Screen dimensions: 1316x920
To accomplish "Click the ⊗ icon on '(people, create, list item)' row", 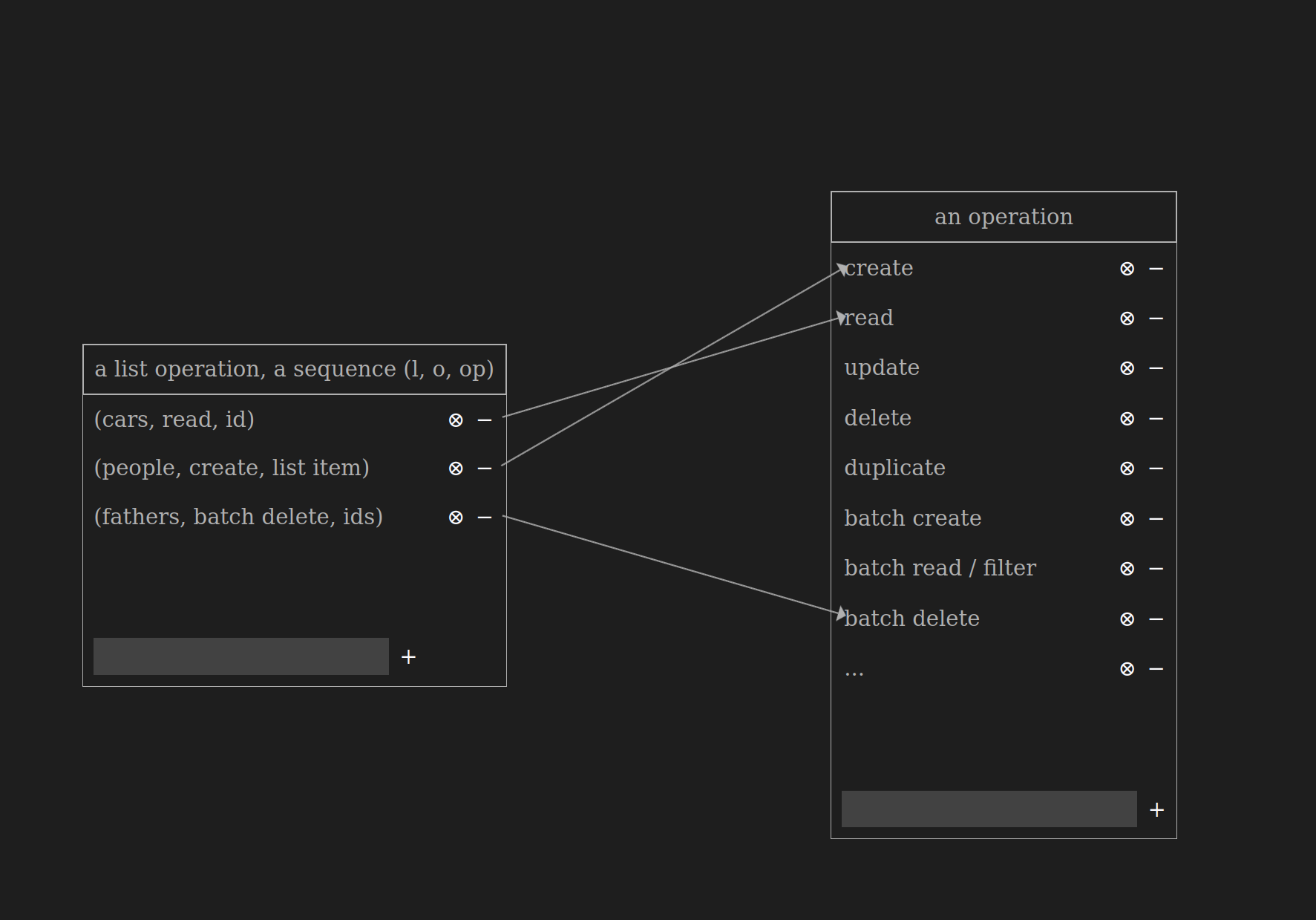I will [x=456, y=469].
